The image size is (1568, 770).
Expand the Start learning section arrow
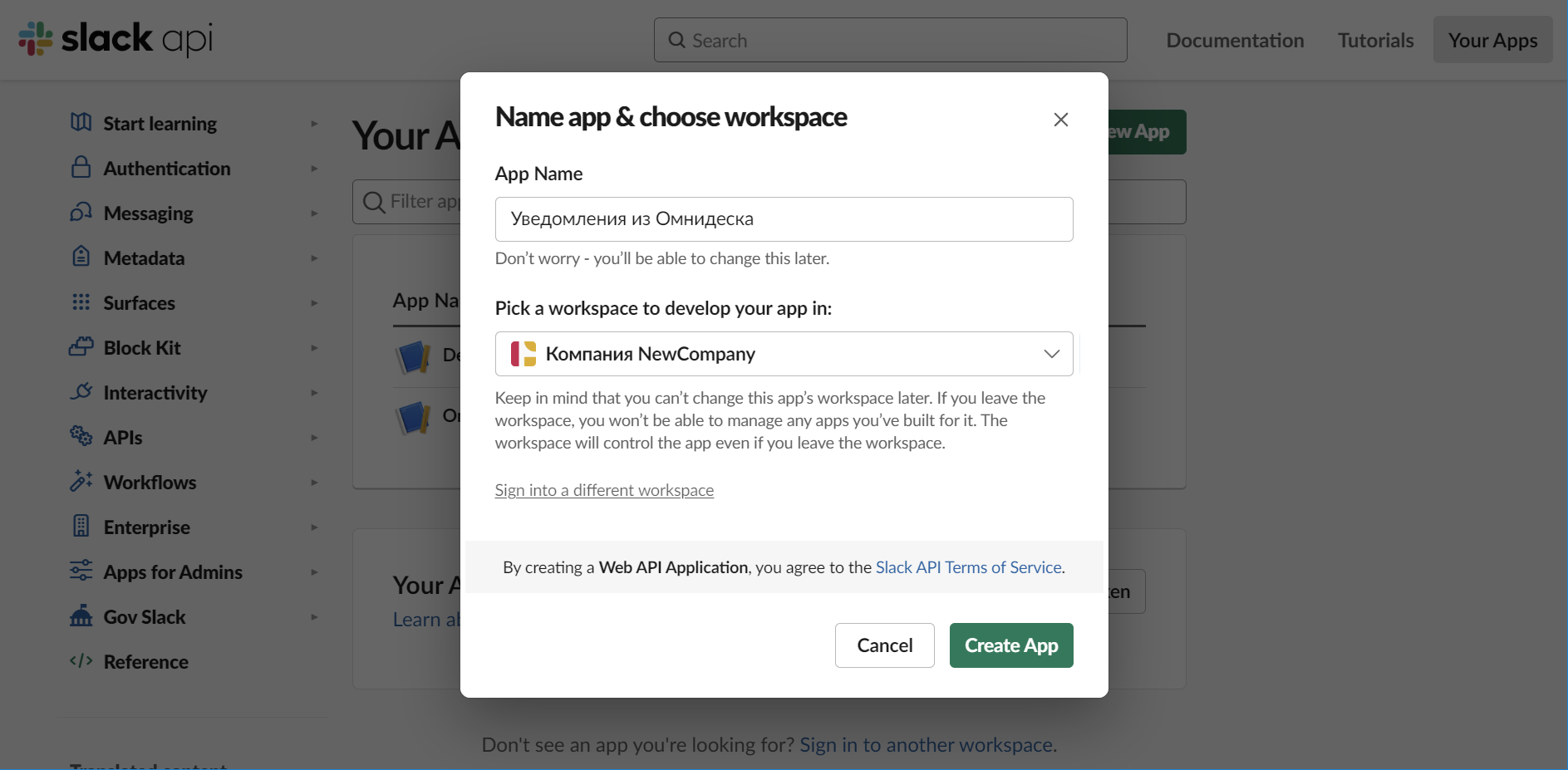314,124
